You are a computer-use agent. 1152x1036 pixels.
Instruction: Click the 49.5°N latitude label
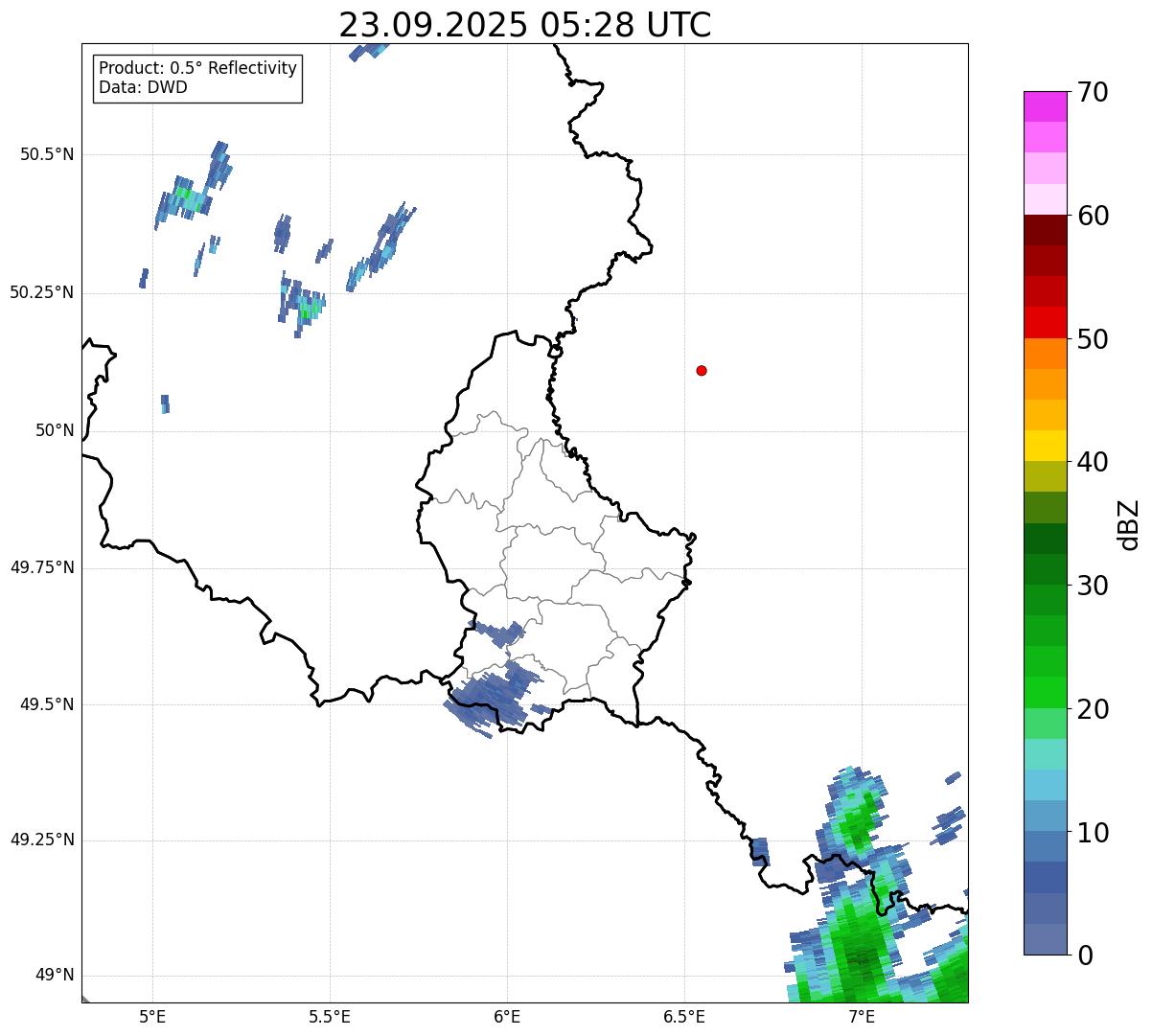tap(46, 704)
